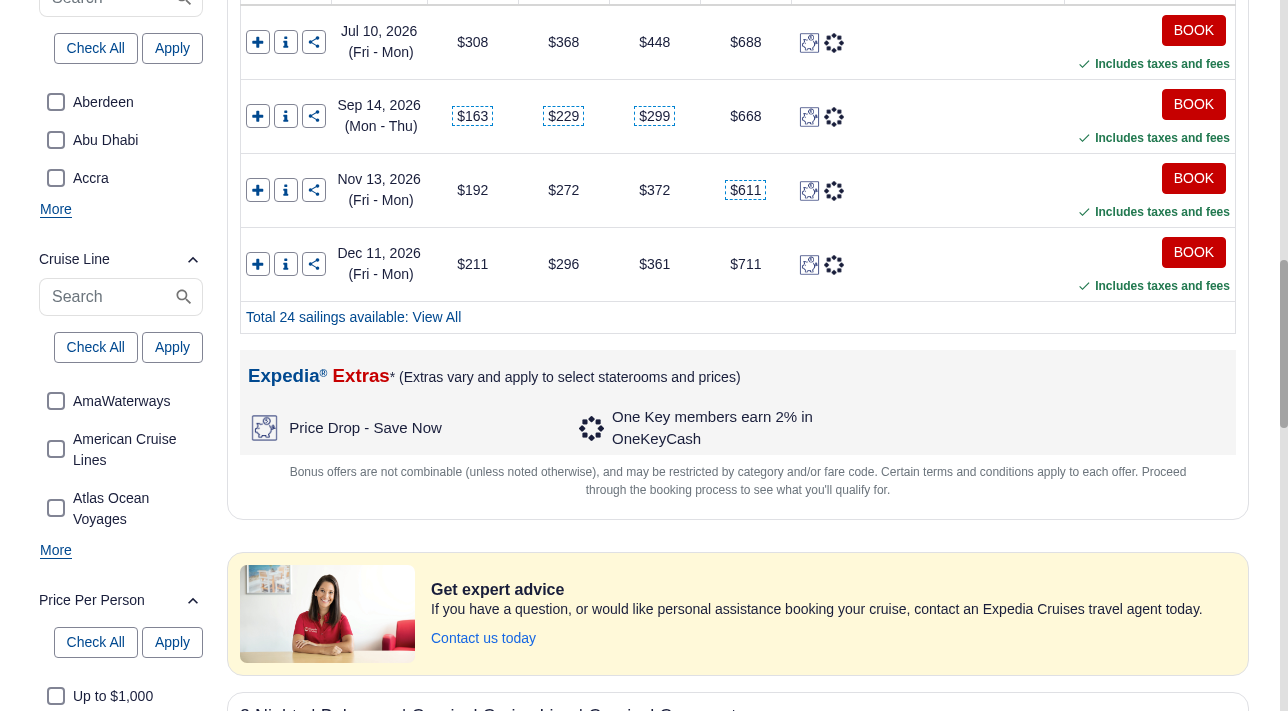Select the $229 price on Sep 14
The image size is (1288, 711).
click(563, 116)
